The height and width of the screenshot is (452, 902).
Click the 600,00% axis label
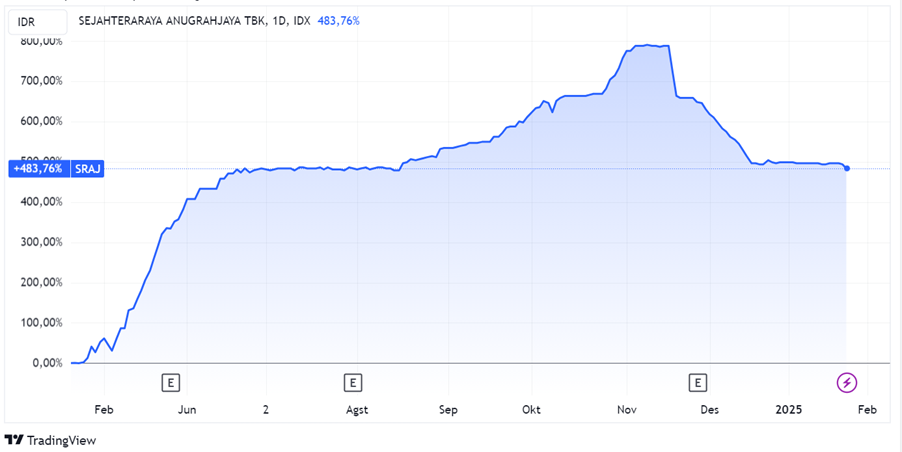coord(42,121)
